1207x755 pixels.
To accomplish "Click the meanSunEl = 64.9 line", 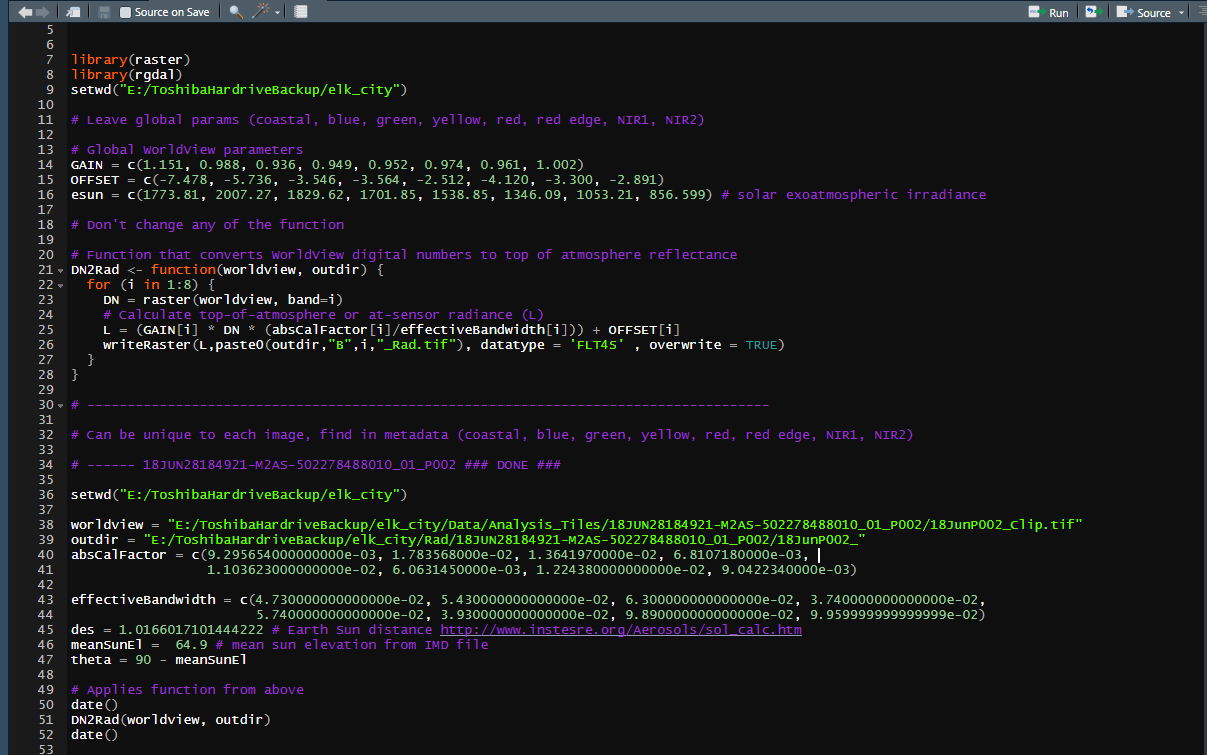I will coord(279,645).
